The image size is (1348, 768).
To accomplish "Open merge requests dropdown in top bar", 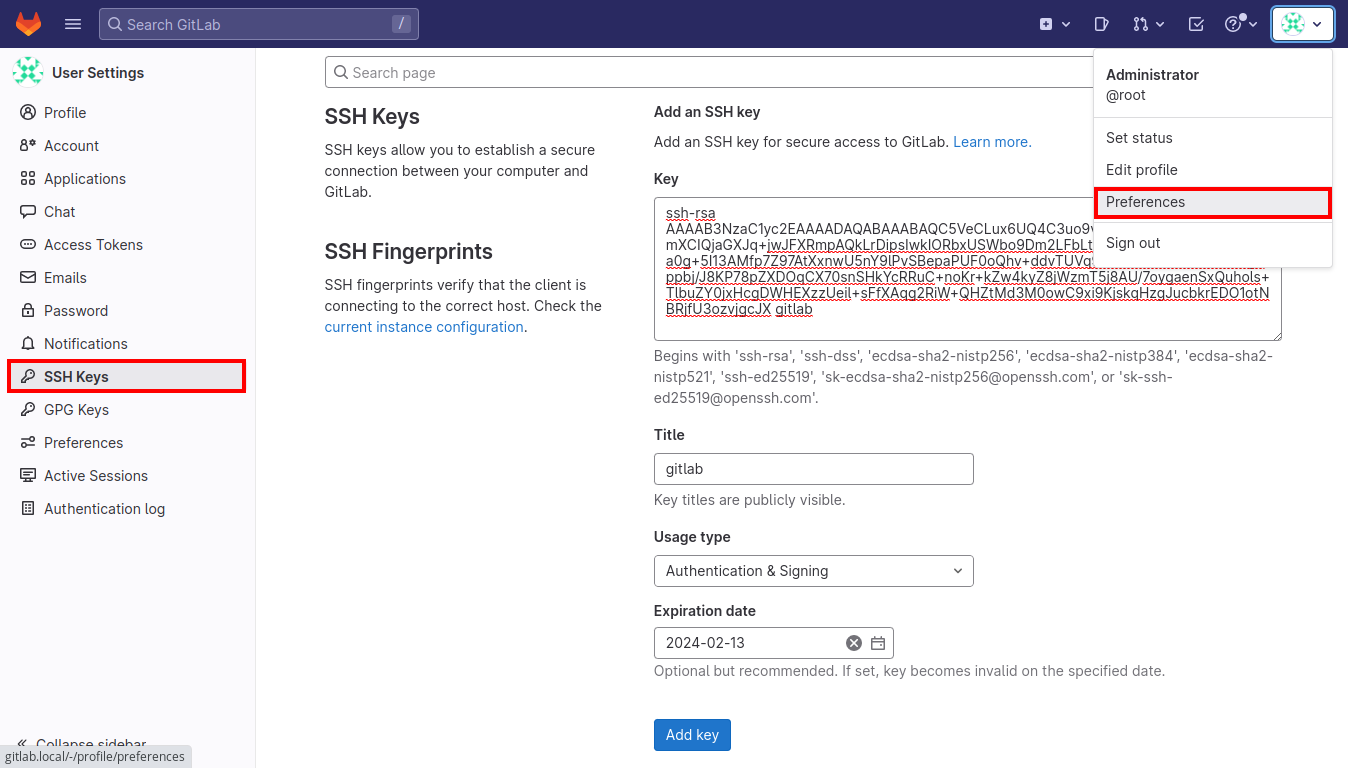I will point(1149,24).
